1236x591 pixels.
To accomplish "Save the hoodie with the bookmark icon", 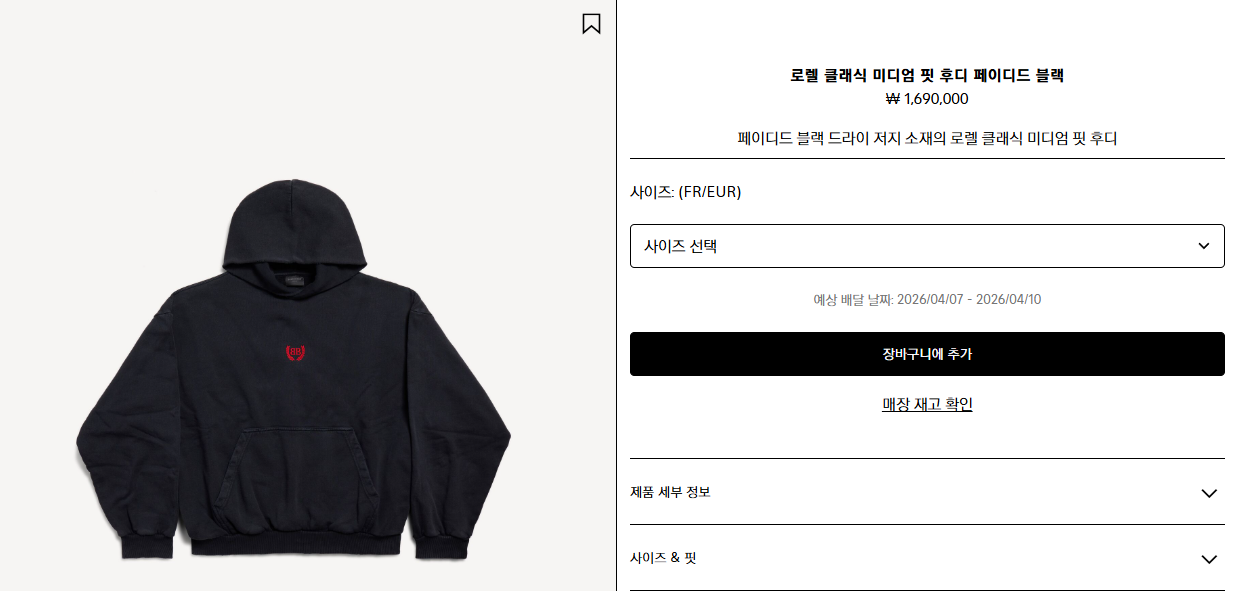I will click(591, 23).
